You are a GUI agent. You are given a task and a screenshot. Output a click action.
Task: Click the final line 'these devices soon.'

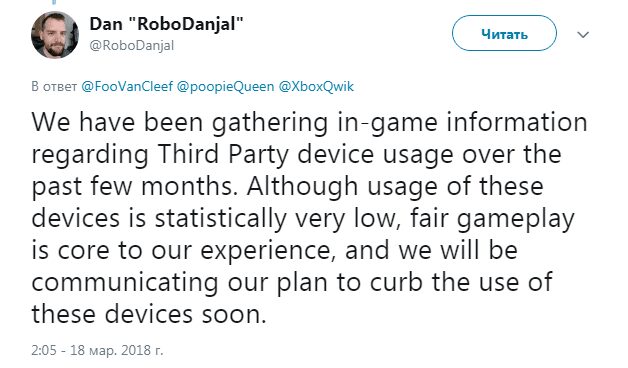point(149,314)
